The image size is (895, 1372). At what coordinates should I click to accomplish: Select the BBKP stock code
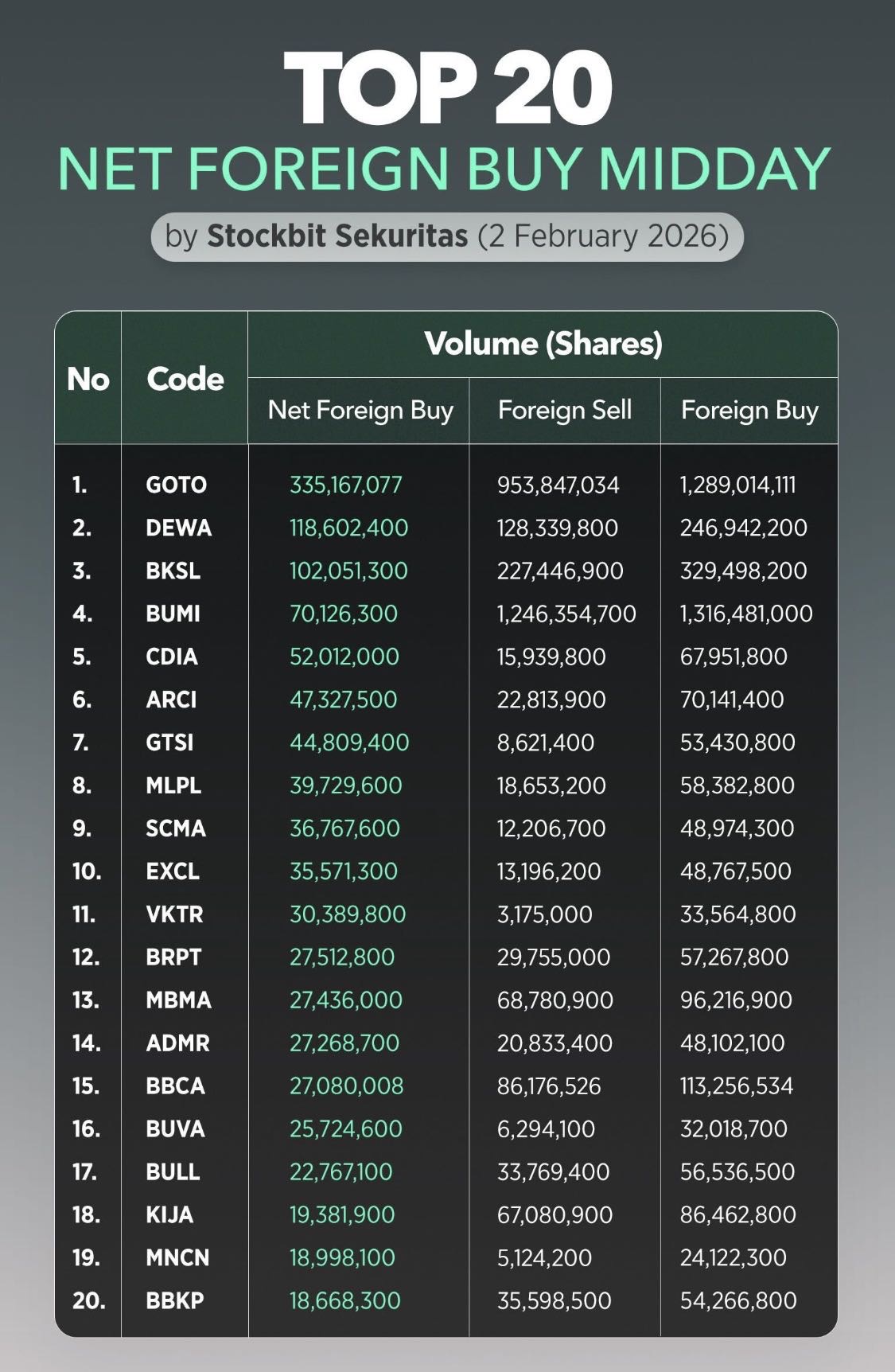[175, 1301]
